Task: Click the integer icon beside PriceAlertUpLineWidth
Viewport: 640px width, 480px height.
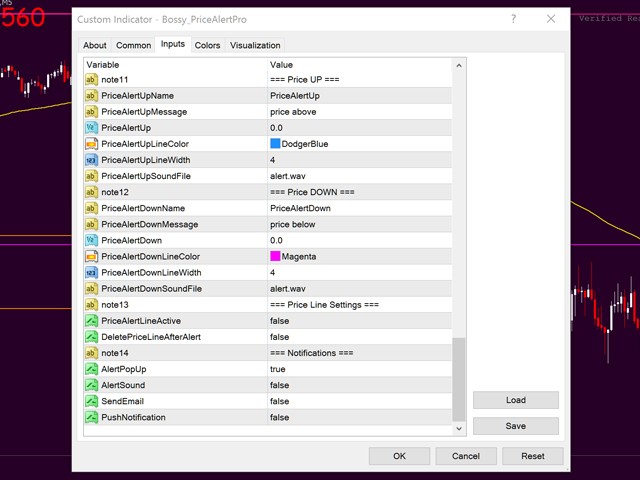Action: click(91, 160)
